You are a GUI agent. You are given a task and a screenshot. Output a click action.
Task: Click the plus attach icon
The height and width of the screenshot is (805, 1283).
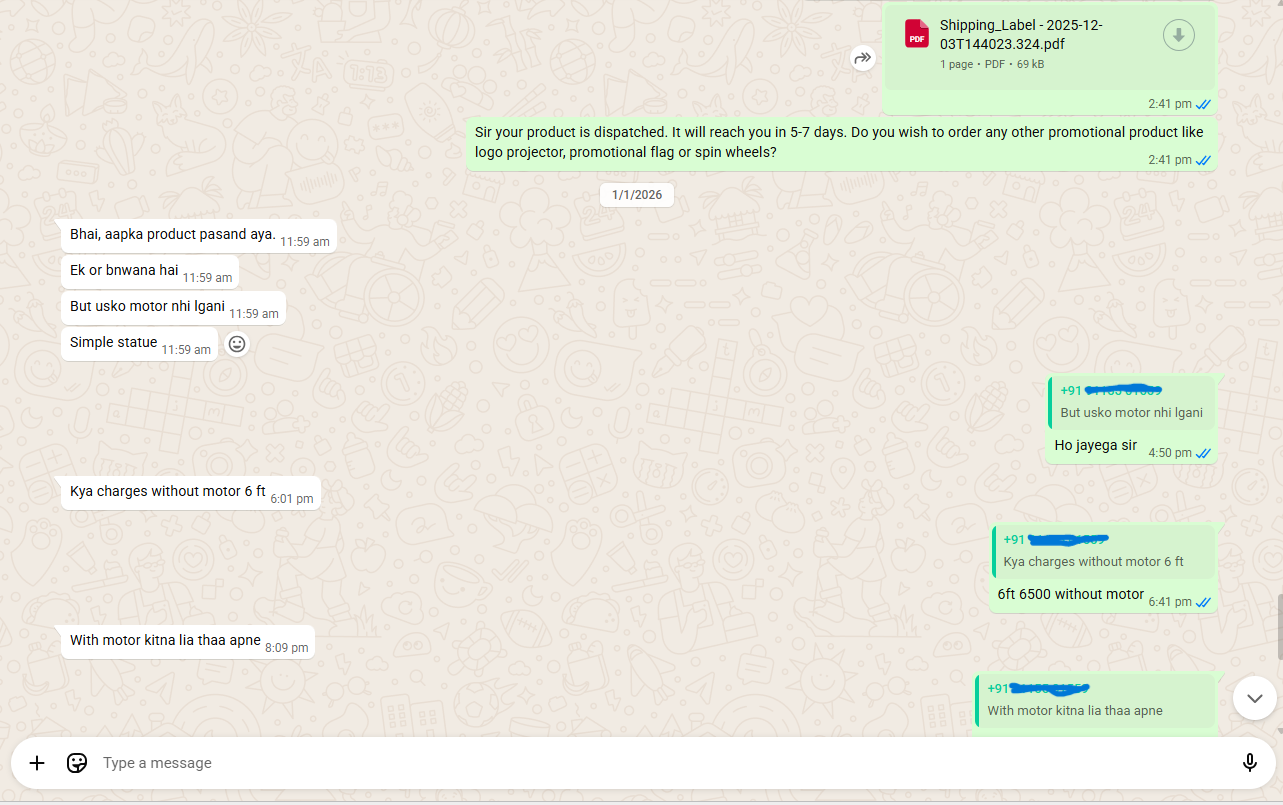[x=37, y=763]
